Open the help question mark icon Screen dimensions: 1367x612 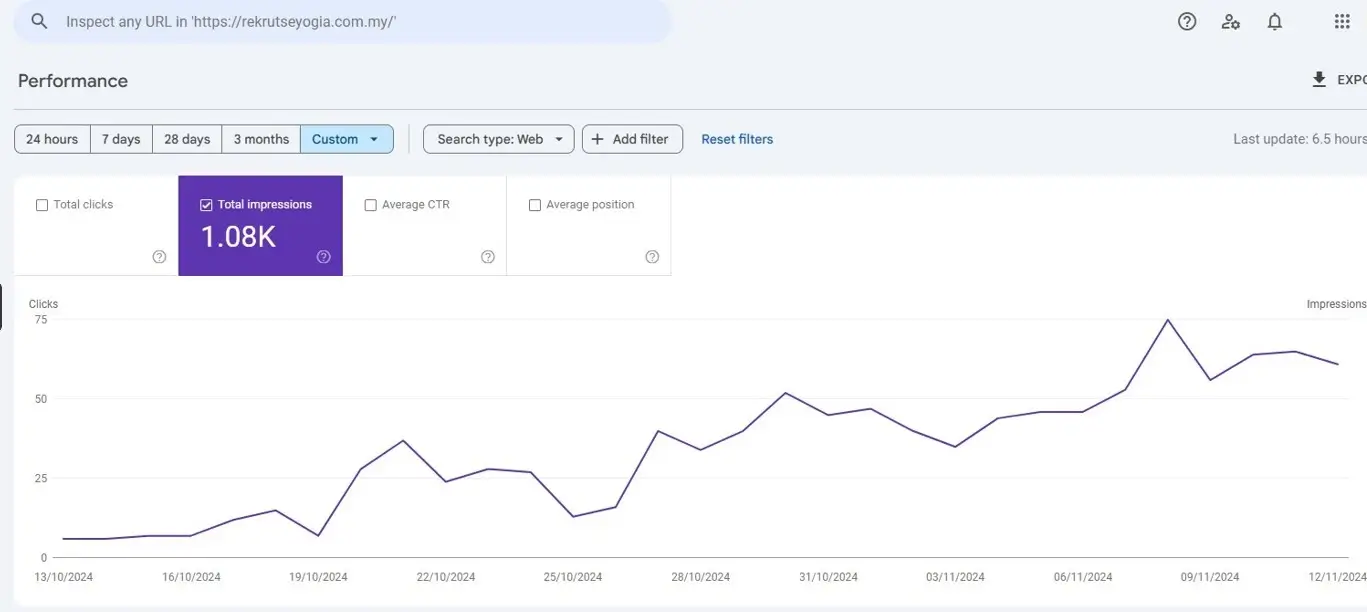(1186, 20)
